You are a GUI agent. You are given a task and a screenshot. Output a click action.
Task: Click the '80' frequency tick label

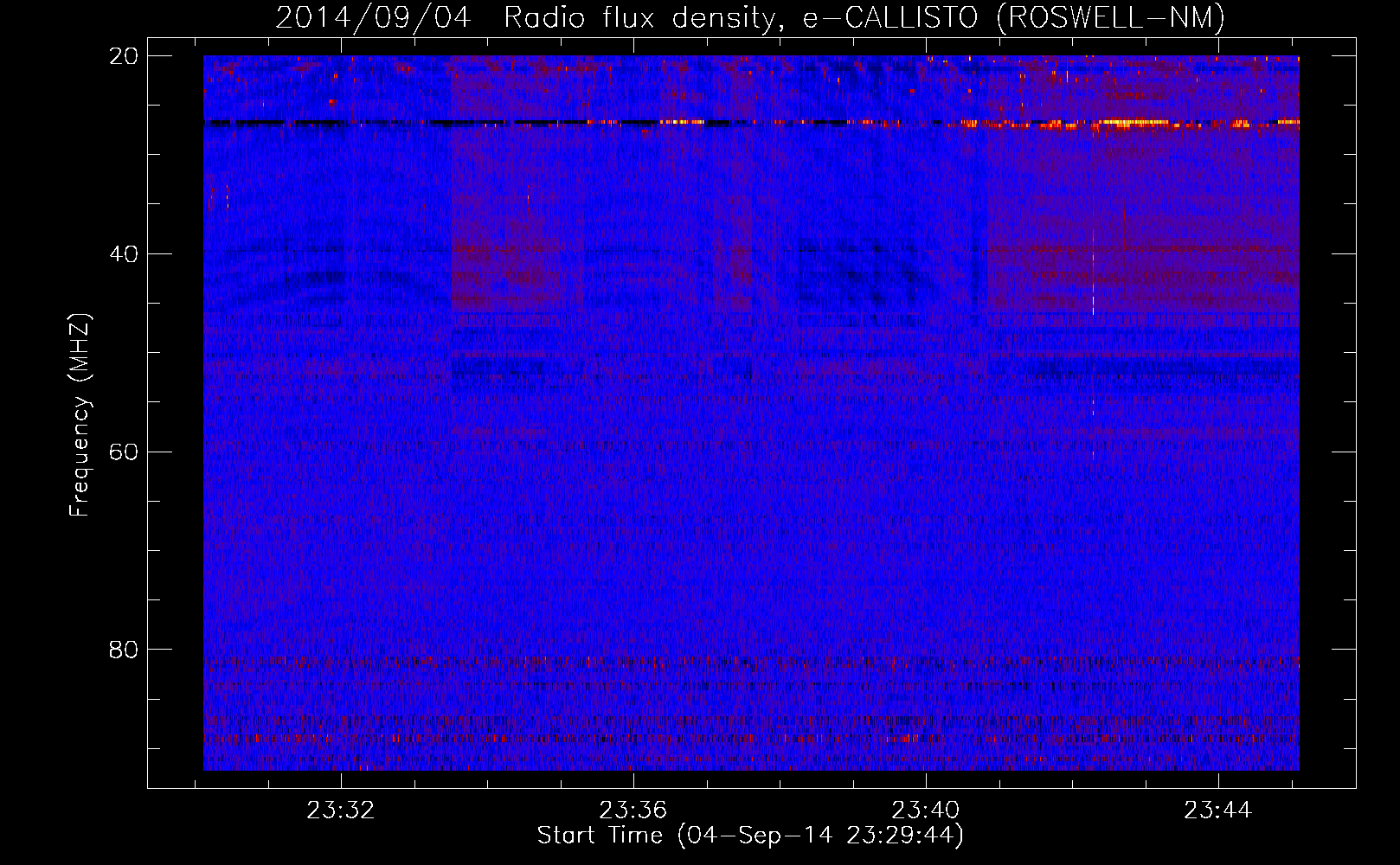[124, 650]
